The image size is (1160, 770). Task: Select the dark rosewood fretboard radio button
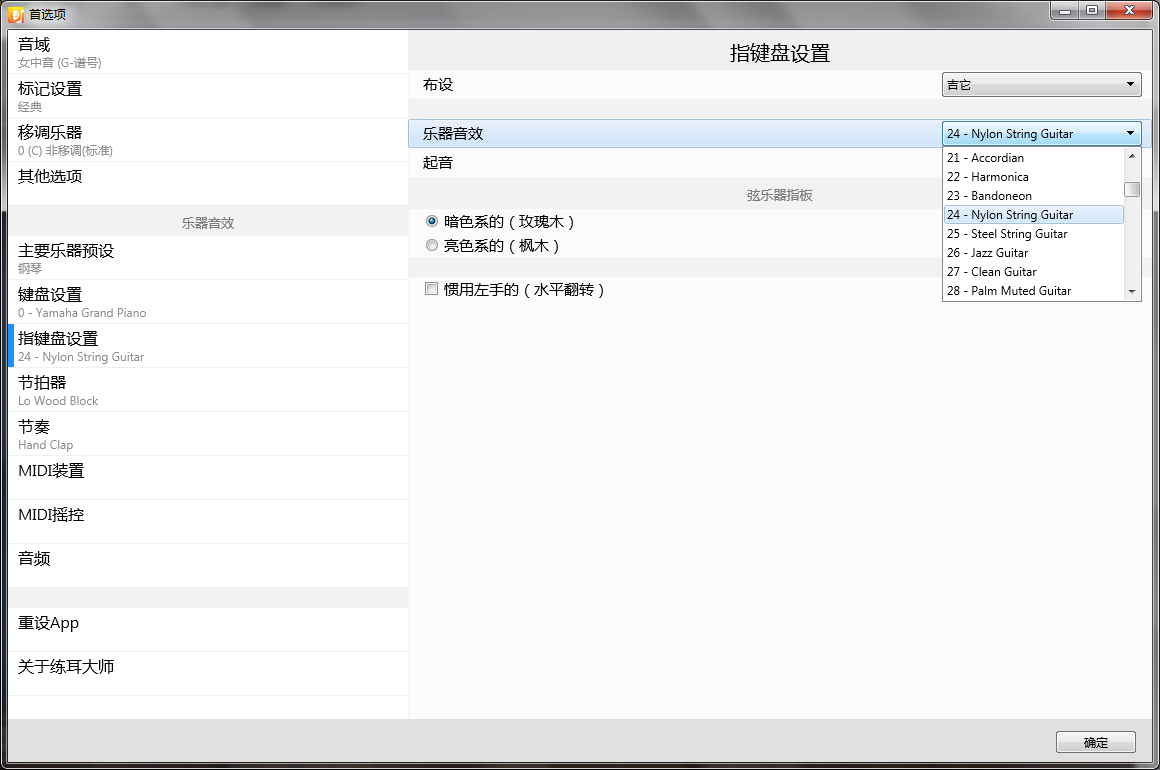pyautogui.click(x=432, y=221)
